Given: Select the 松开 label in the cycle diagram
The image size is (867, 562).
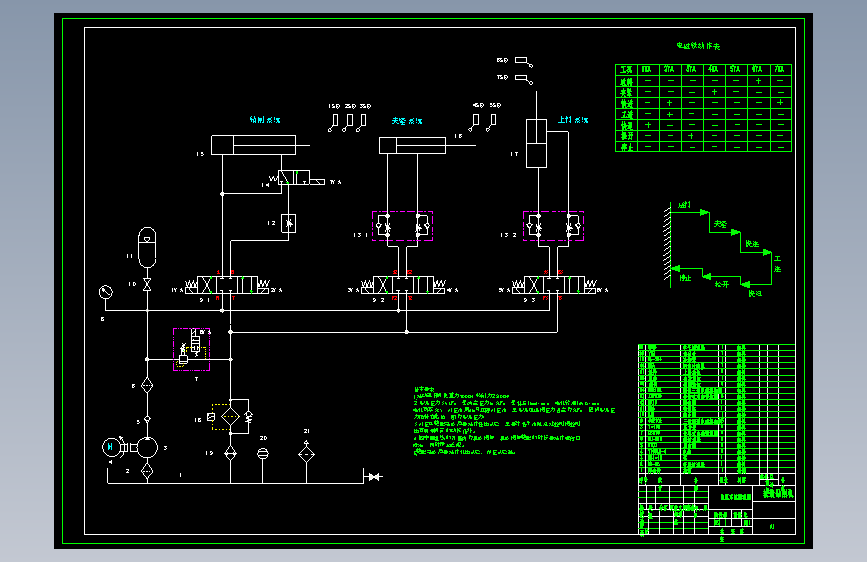Looking at the screenshot, I should coord(722,284).
